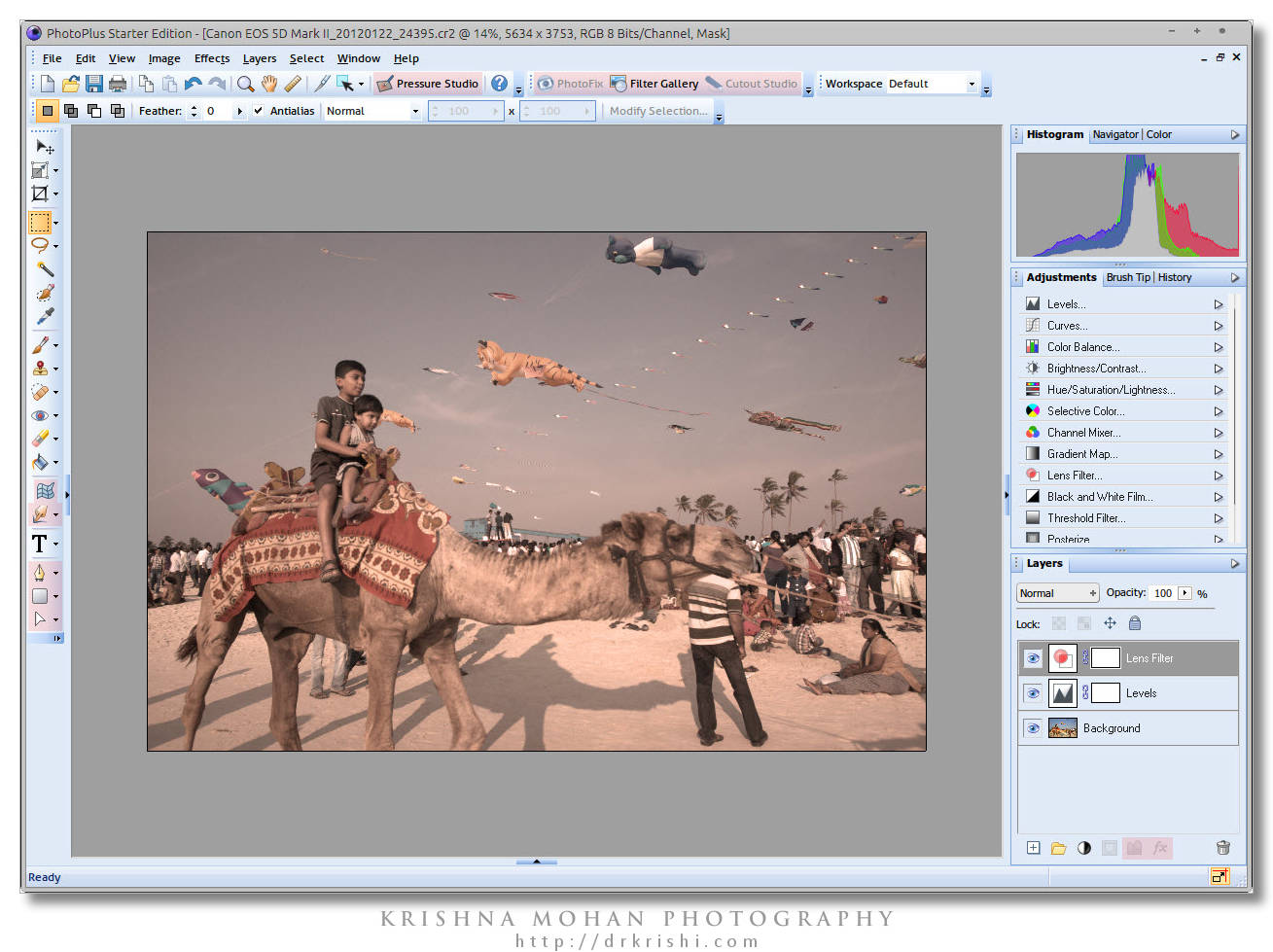Switch to the Navigator tab
Image resolution: width=1273 pixels, height=952 pixels.
pyautogui.click(x=1114, y=135)
